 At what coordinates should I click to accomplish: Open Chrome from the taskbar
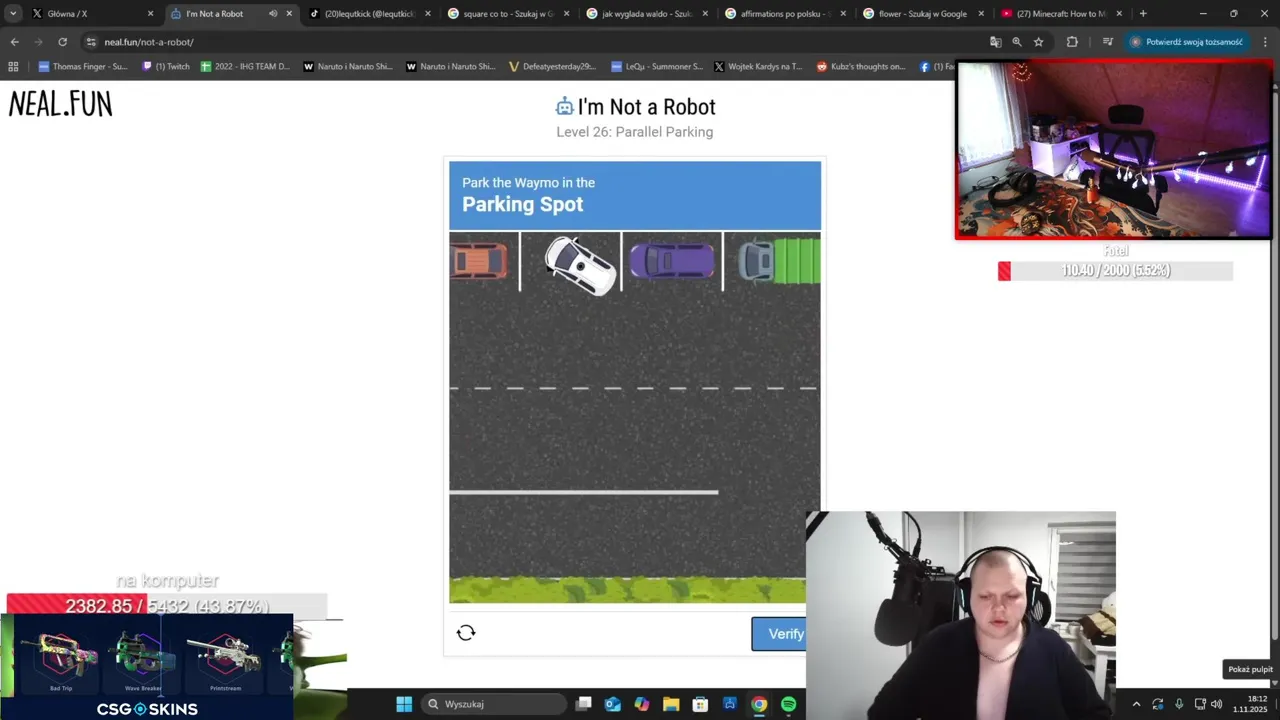(x=759, y=704)
